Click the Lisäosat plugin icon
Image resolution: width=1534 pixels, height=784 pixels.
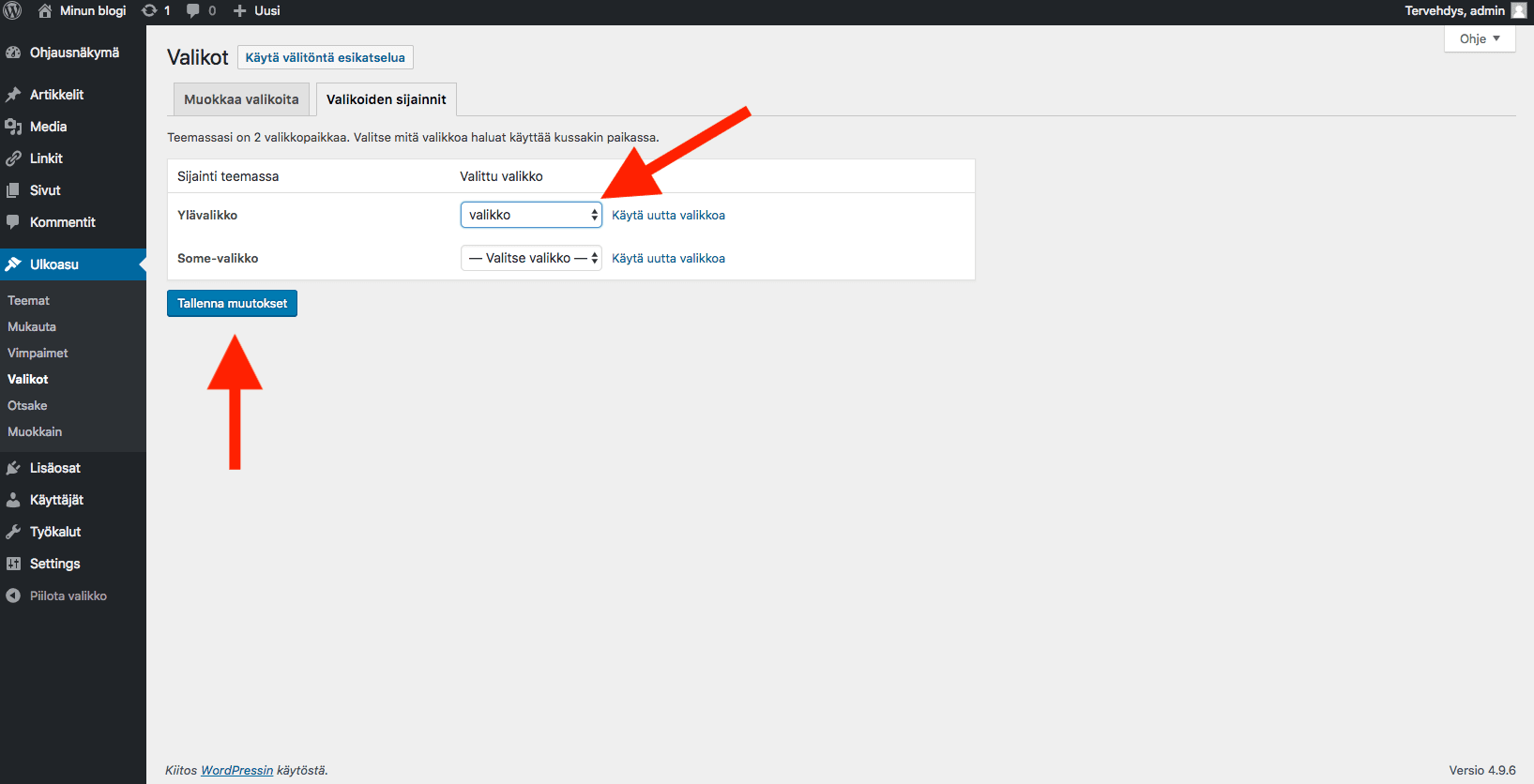coord(13,468)
